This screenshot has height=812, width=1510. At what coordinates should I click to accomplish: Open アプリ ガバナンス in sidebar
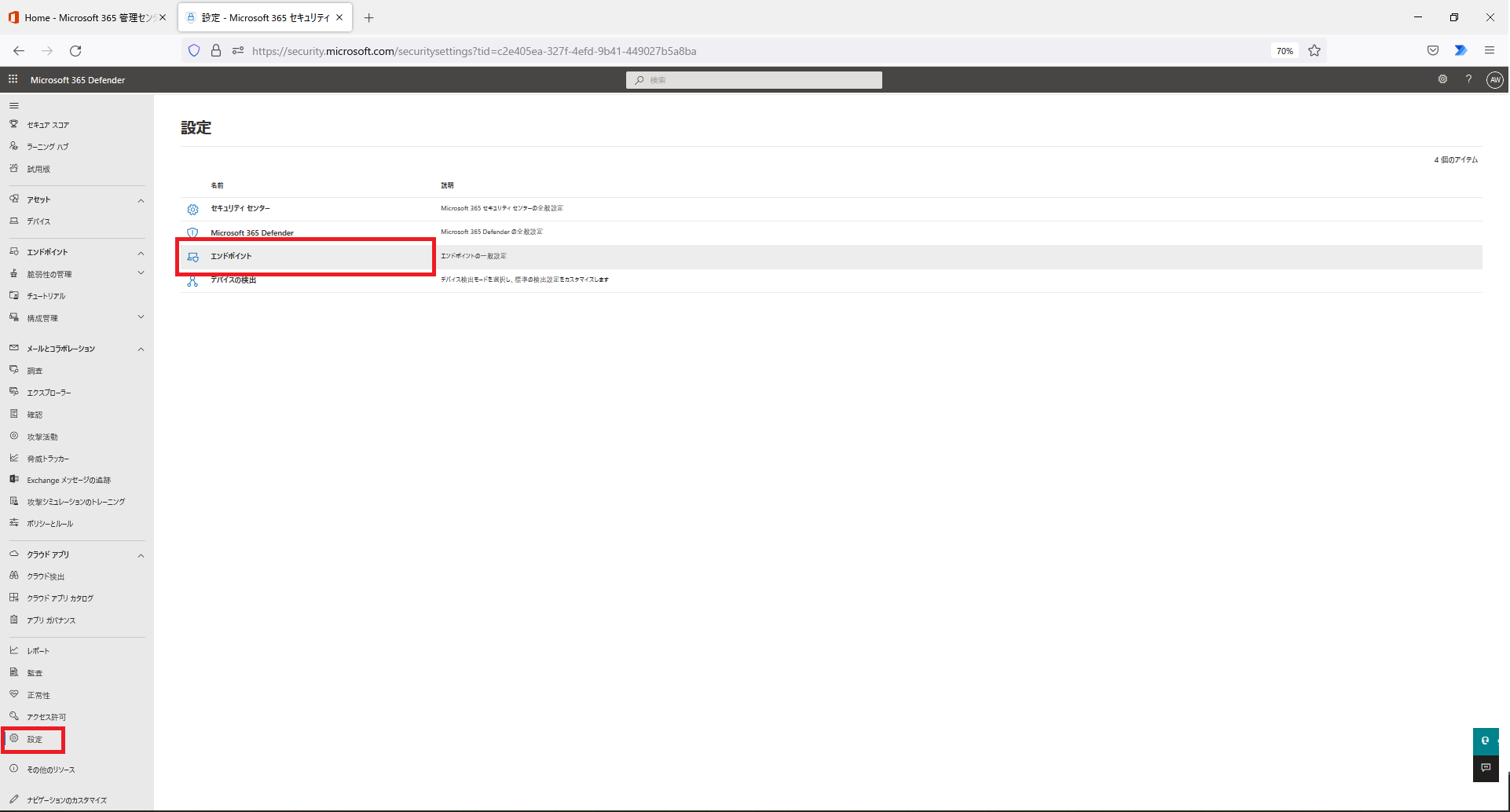click(51, 620)
